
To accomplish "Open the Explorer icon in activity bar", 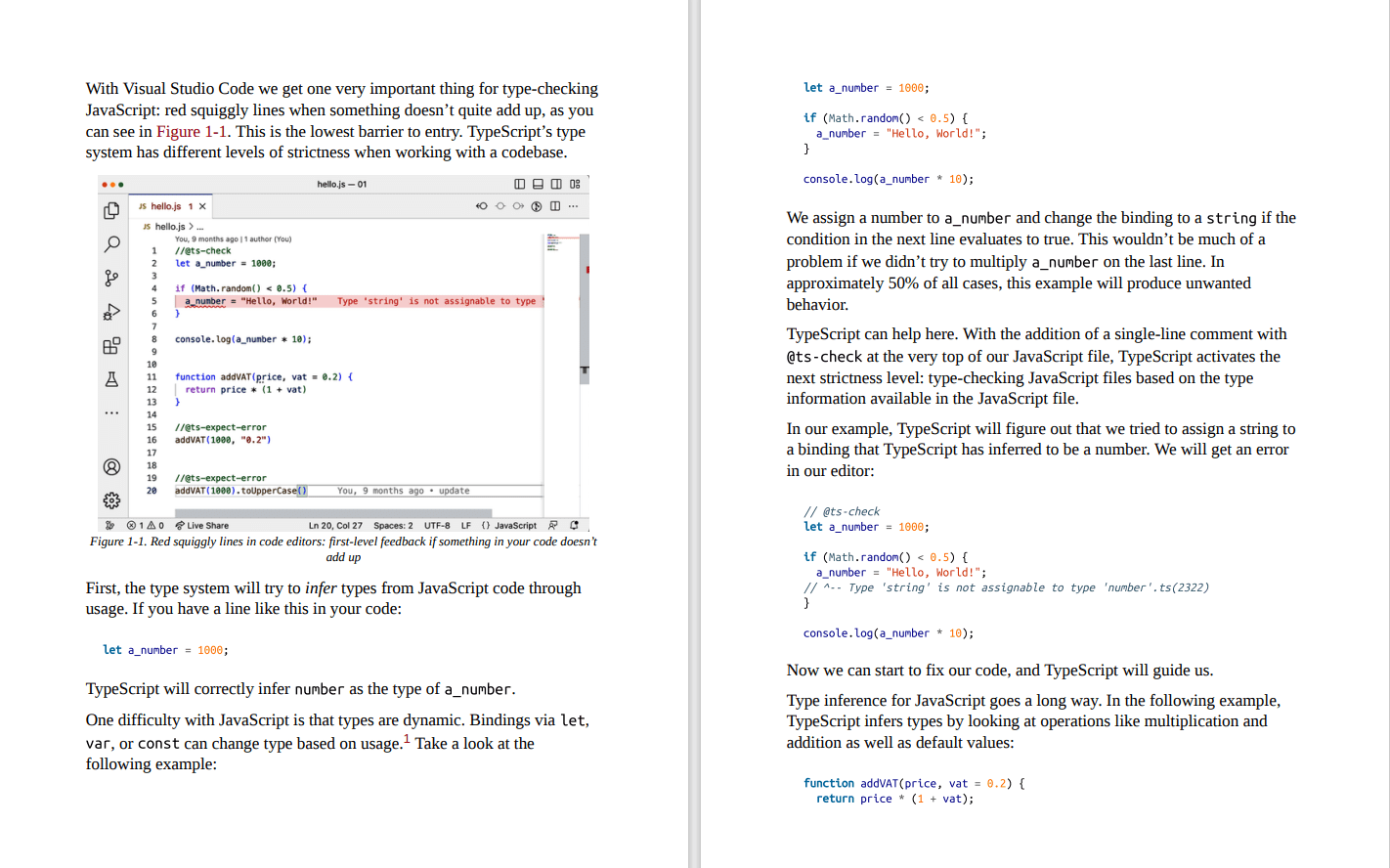I will (x=111, y=210).
